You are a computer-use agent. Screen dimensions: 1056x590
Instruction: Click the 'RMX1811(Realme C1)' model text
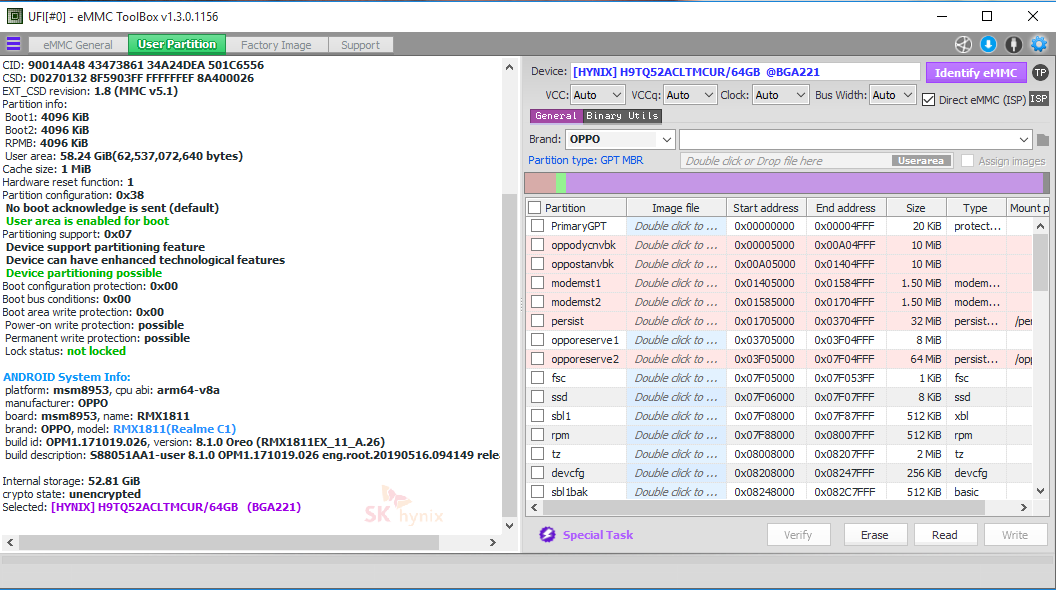174,429
